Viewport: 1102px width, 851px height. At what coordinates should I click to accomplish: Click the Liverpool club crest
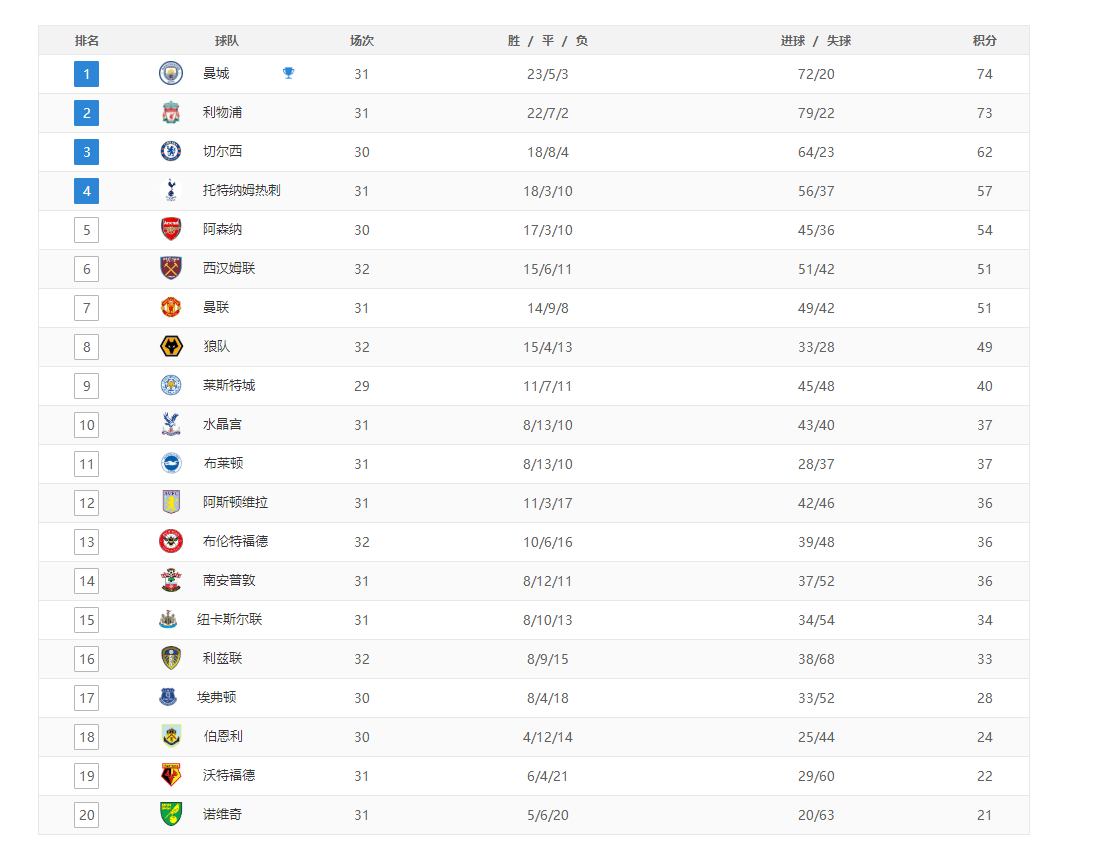pyautogui.click(x=171, y=112)
